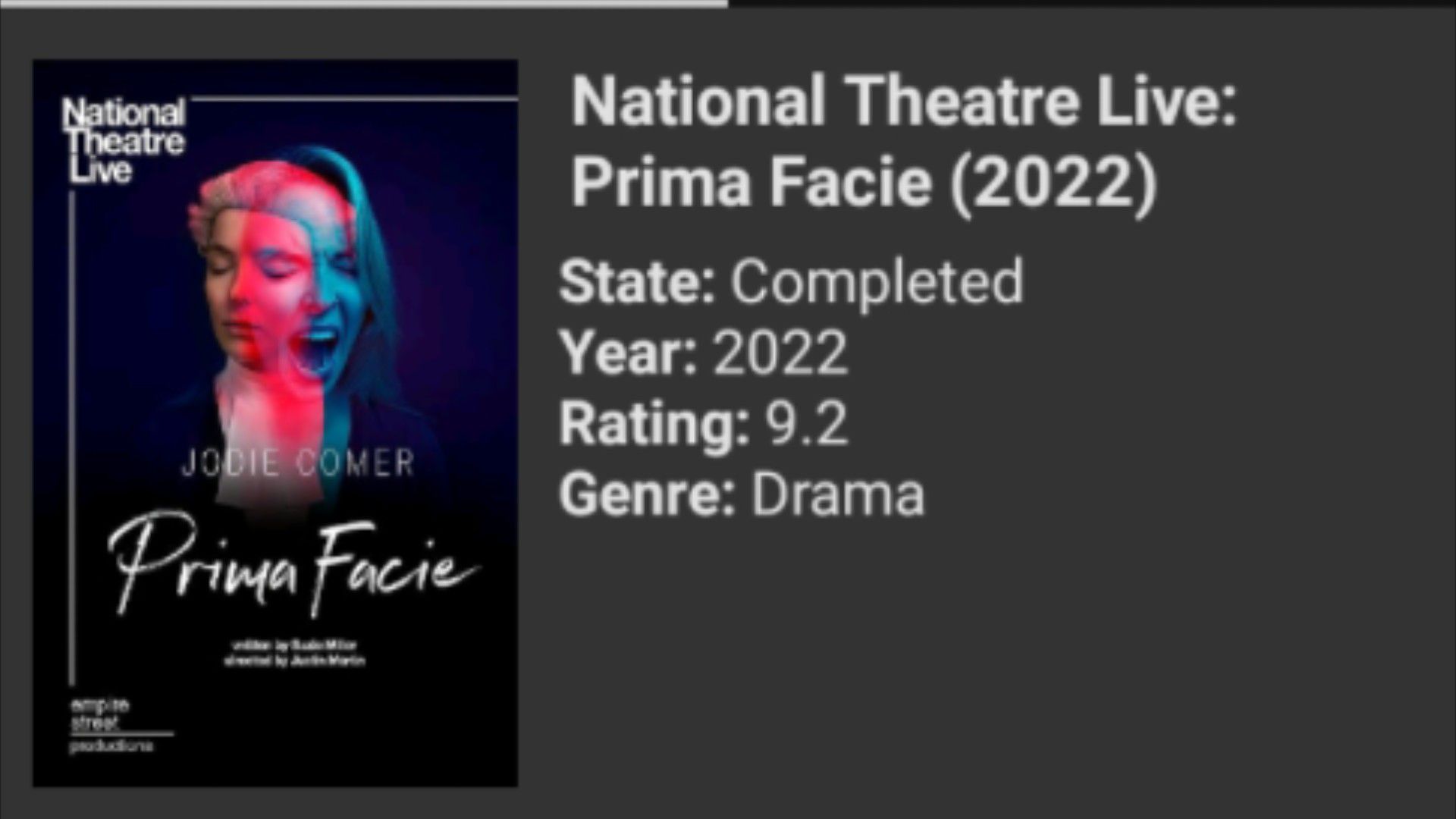Click the empire street productions logo
The image size is (1456, 819).
111,725
